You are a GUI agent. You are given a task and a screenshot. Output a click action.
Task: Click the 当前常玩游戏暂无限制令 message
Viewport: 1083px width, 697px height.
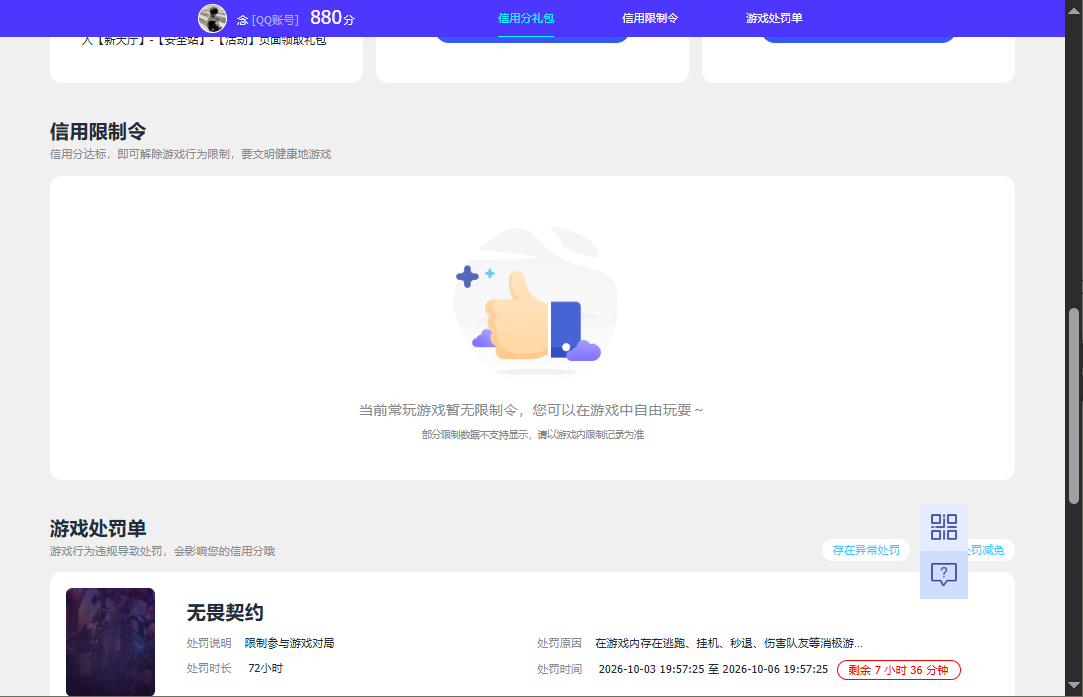coord(530,410)
